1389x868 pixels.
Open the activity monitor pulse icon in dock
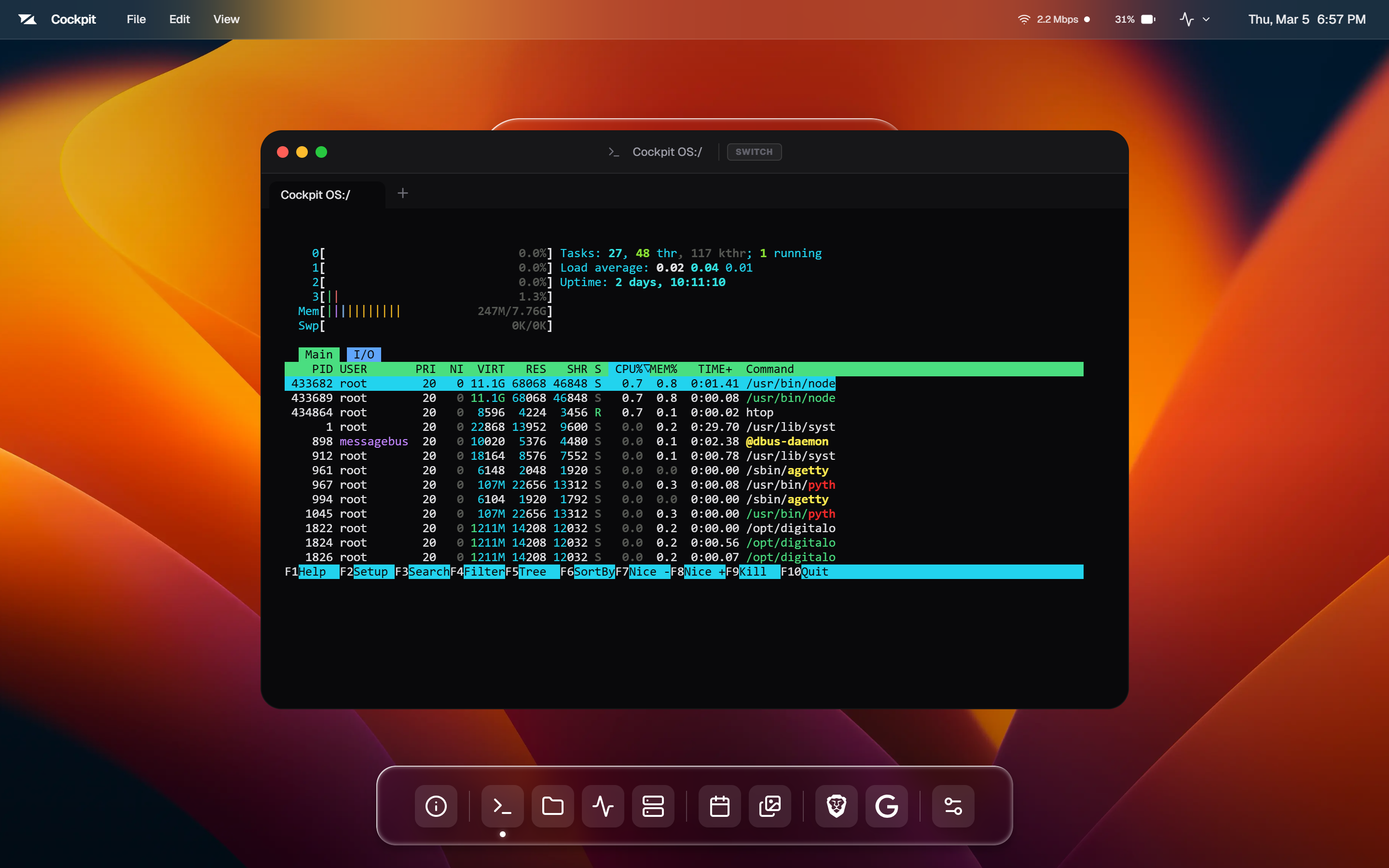(603, 806)
